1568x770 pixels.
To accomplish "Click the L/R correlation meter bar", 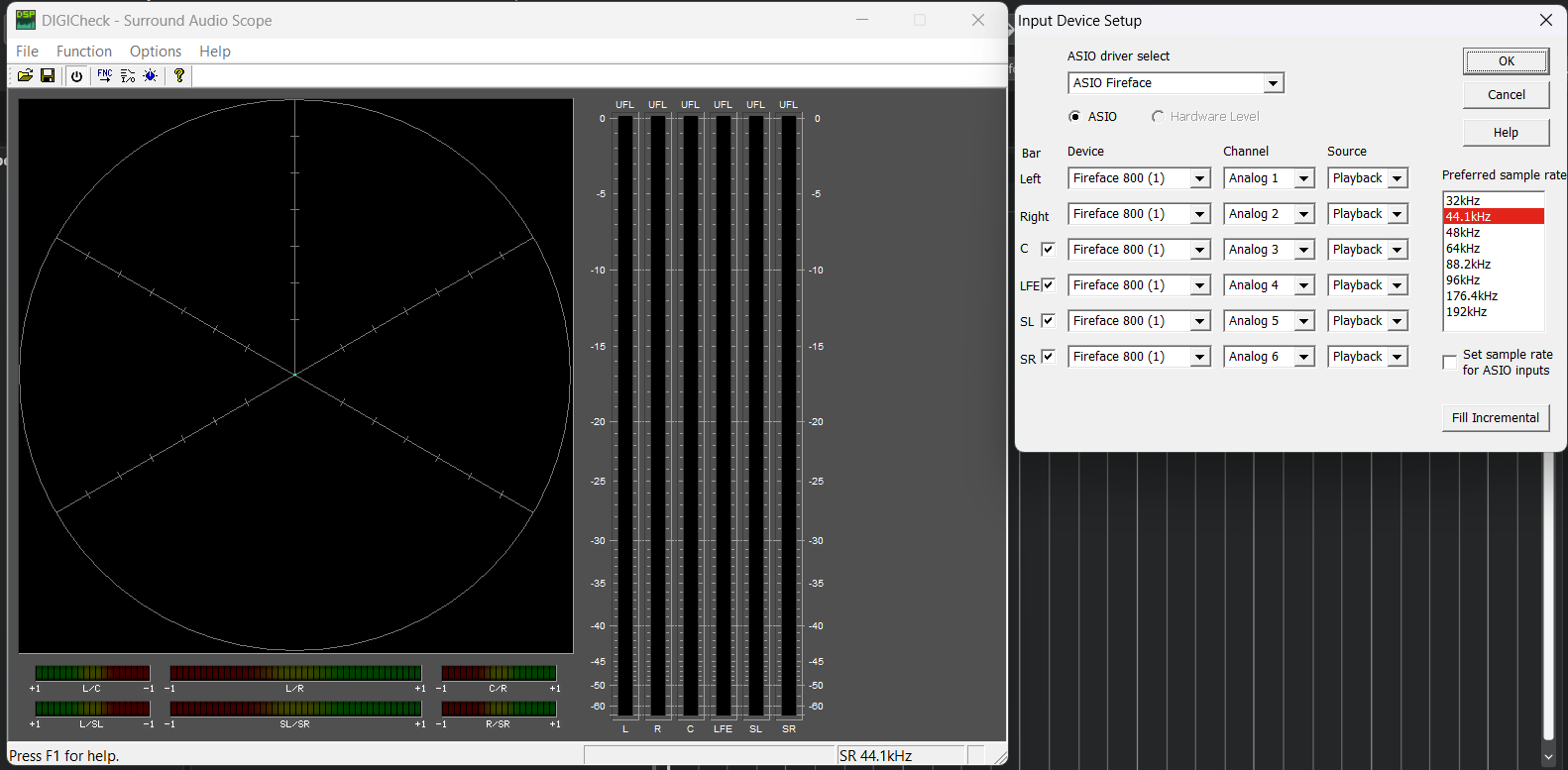I will point(295,673).
